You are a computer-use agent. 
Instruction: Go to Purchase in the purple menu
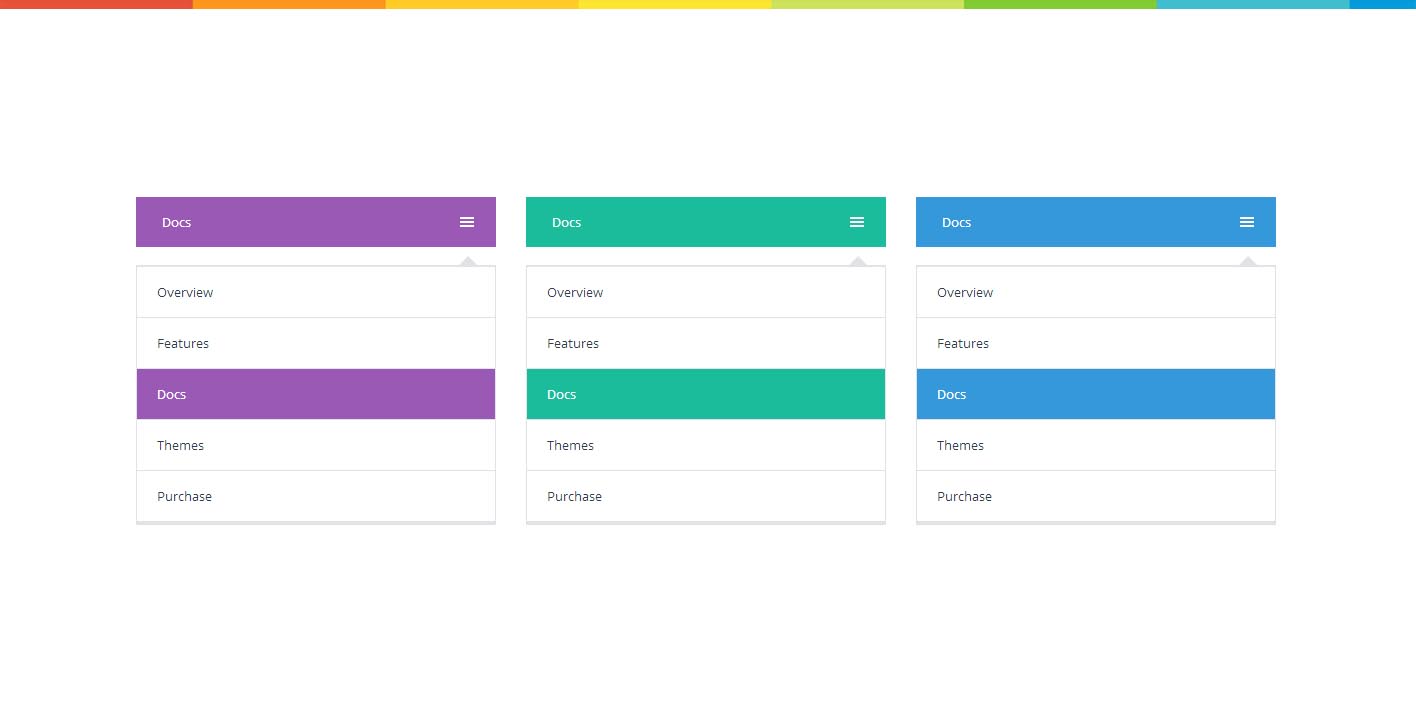point(316,496)
